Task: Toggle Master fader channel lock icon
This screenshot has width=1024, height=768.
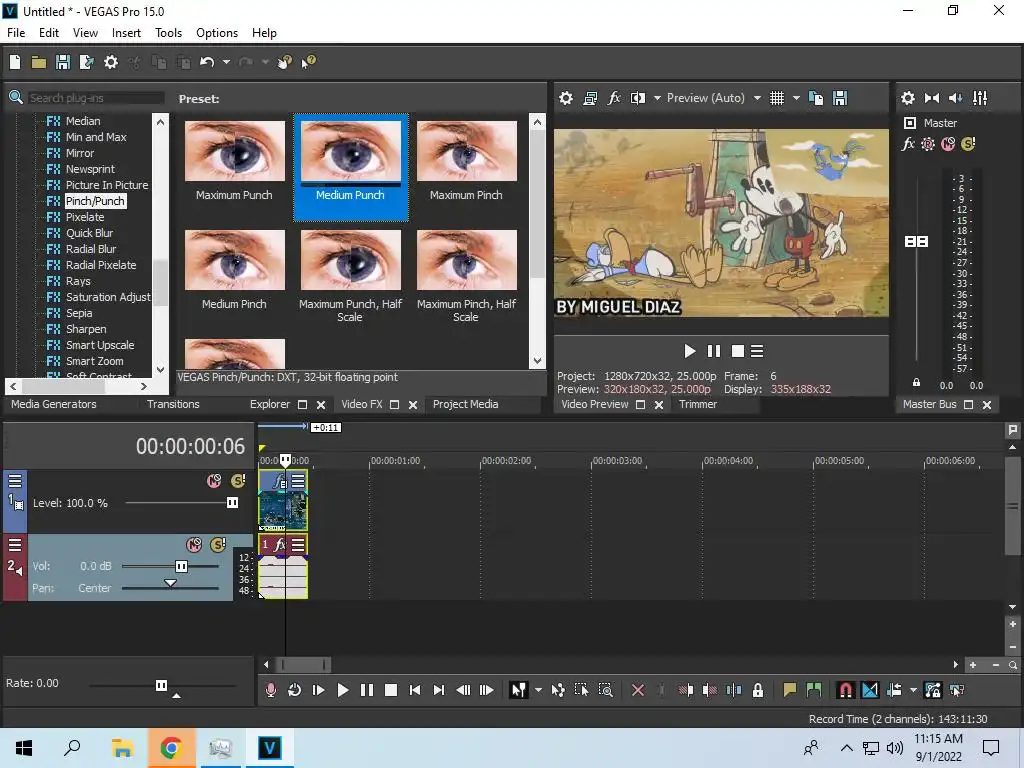Action: [916, 383]
